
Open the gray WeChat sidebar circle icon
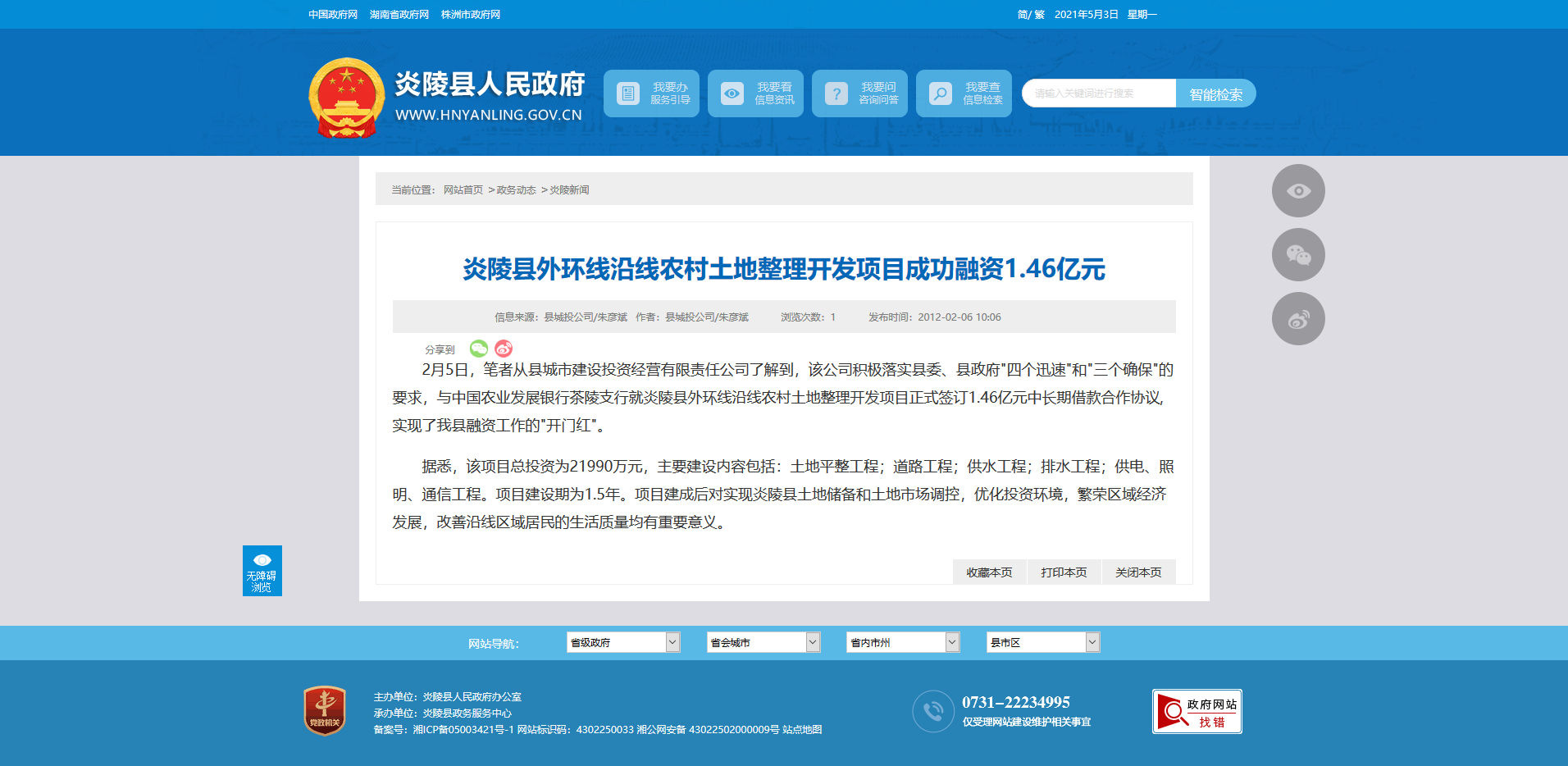(1297, 255)
